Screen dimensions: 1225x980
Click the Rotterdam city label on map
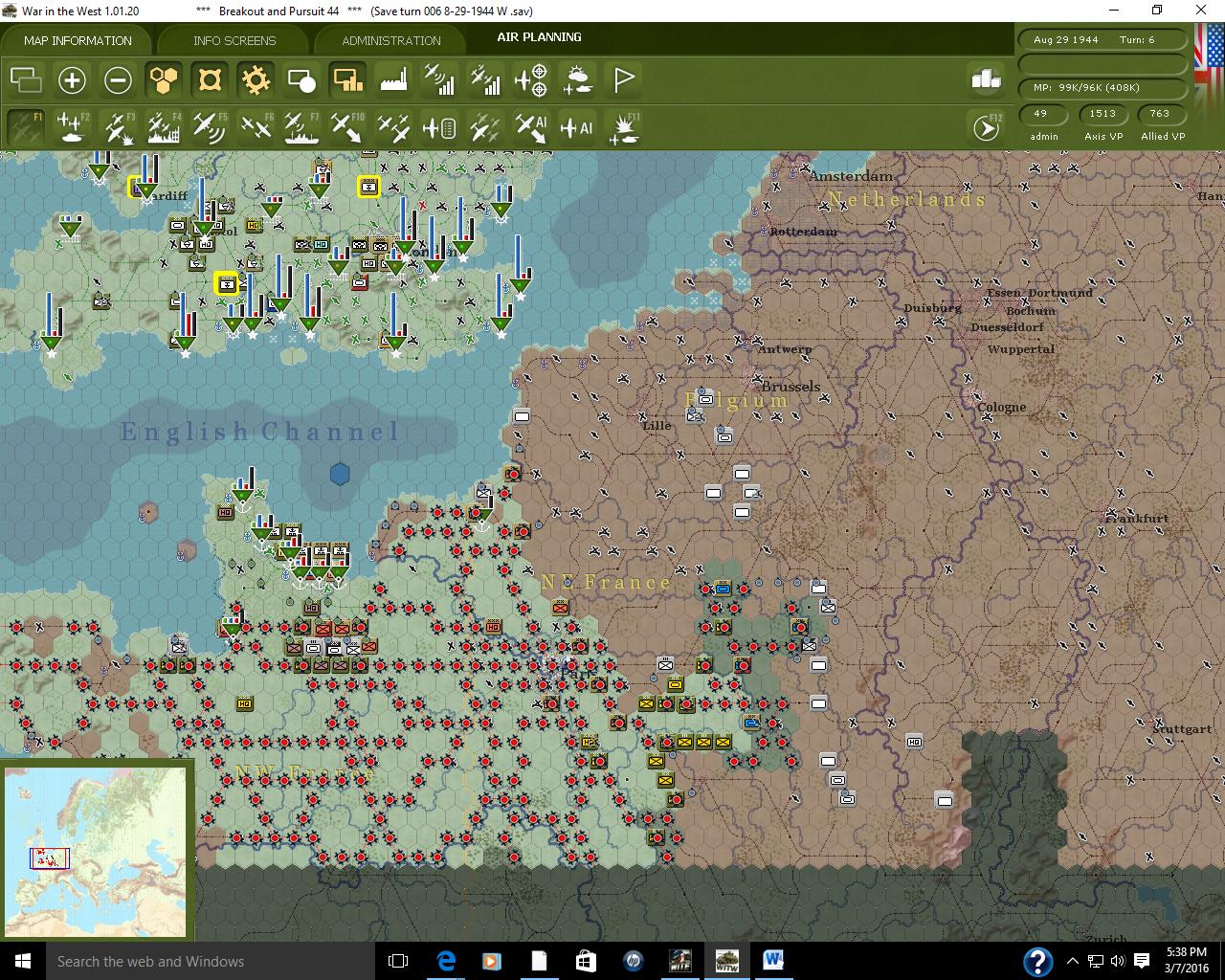tap(803, 232)
